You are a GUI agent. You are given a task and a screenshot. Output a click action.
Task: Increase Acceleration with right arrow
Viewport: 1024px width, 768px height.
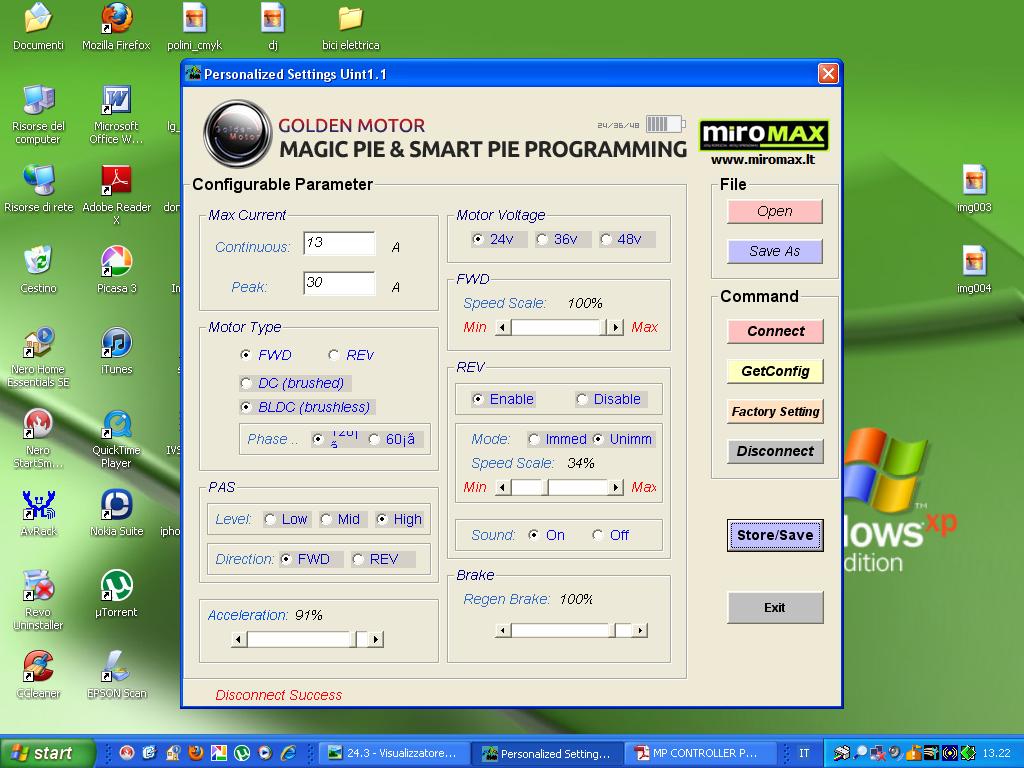(x=376, y=639)
